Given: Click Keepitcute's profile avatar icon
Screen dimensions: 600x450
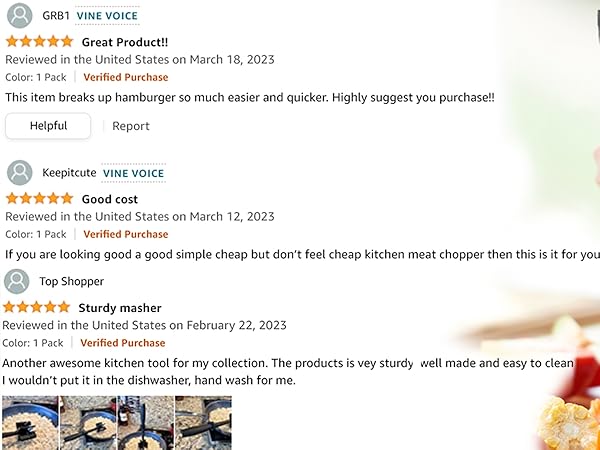Looking at the screenshot, I should [x=19, y=173].
